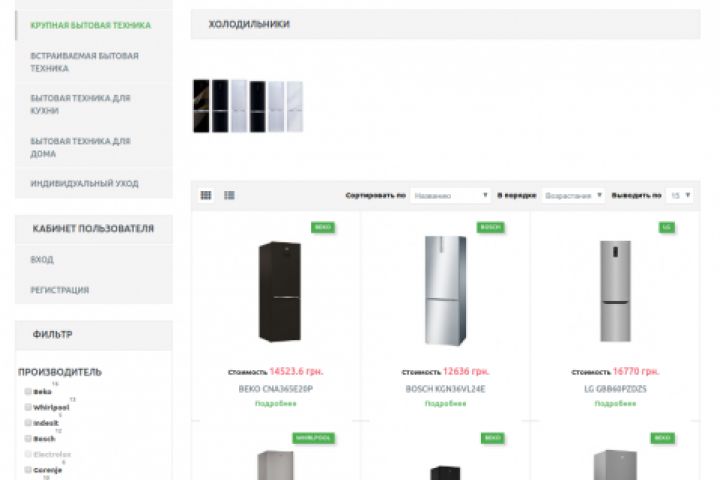The image size is (720, 480).
Task: Click the green WHIRLPOOL brand badge
Action: click(x=314, y=438)
